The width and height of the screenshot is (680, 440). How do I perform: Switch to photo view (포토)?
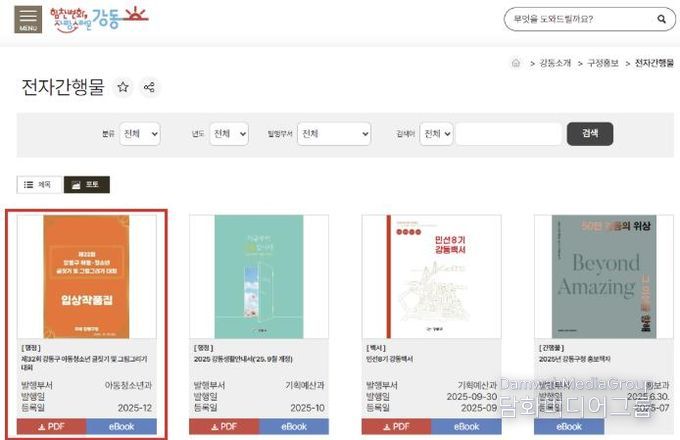point(87,185)
